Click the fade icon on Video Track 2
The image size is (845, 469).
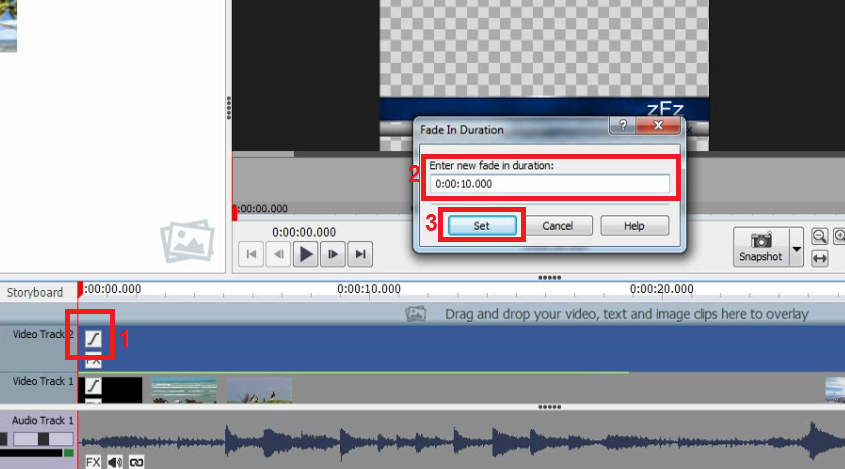(93, 339)
